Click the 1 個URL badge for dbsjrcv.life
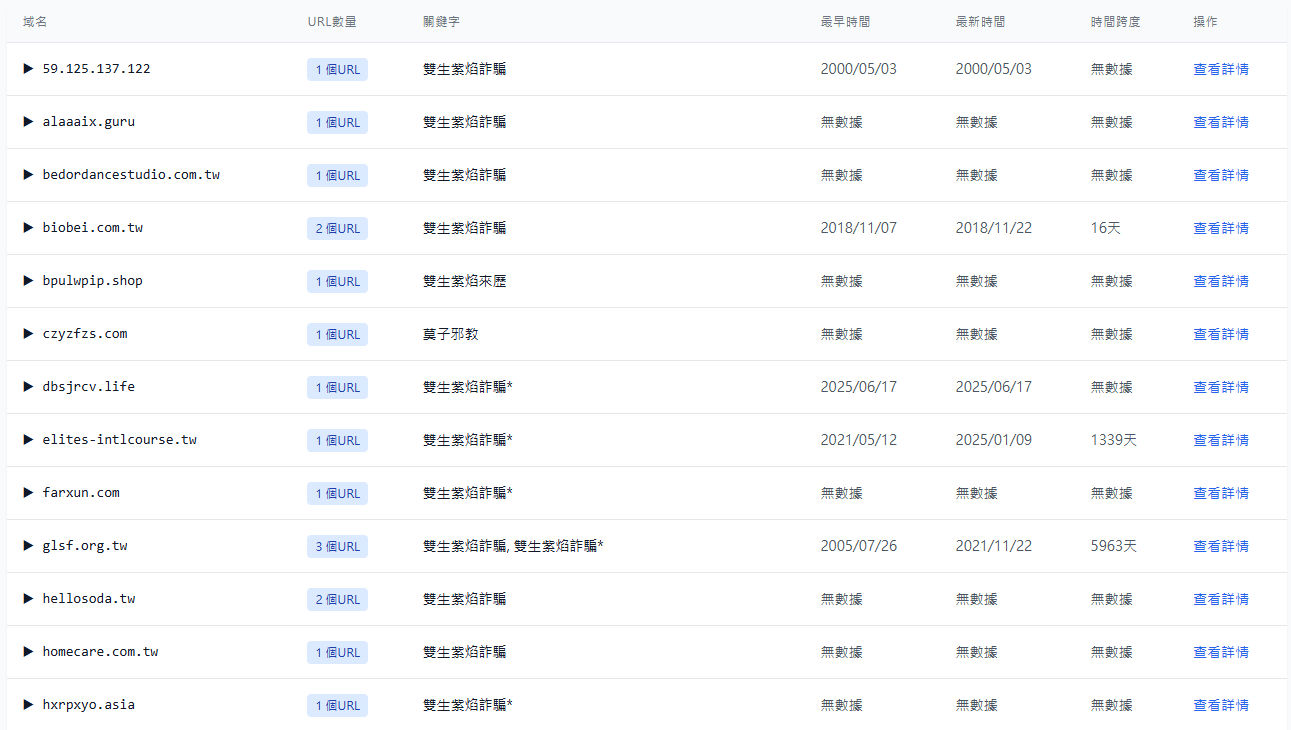 coord(337,388)
